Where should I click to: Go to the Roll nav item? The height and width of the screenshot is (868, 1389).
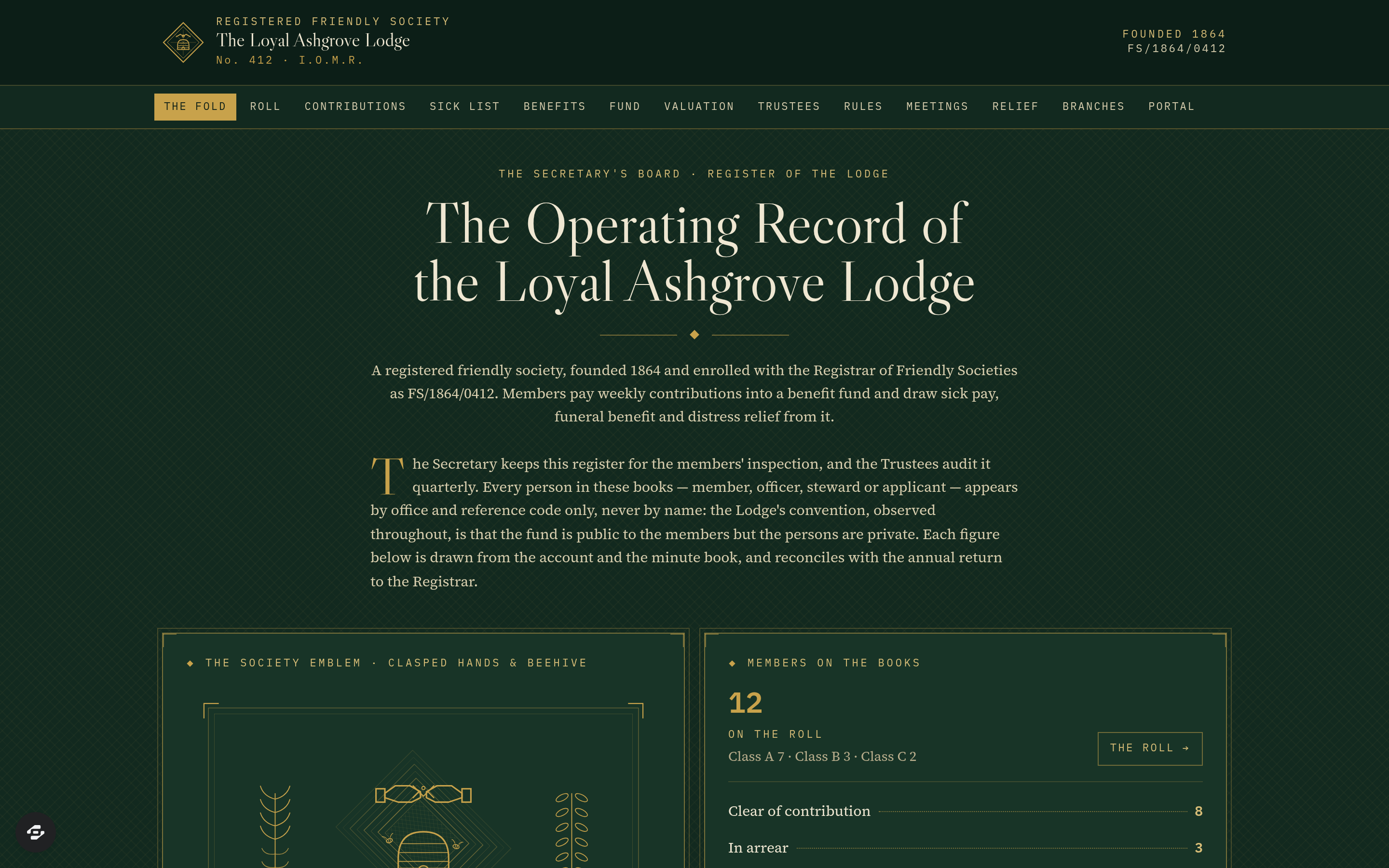(x=265, y=107)
